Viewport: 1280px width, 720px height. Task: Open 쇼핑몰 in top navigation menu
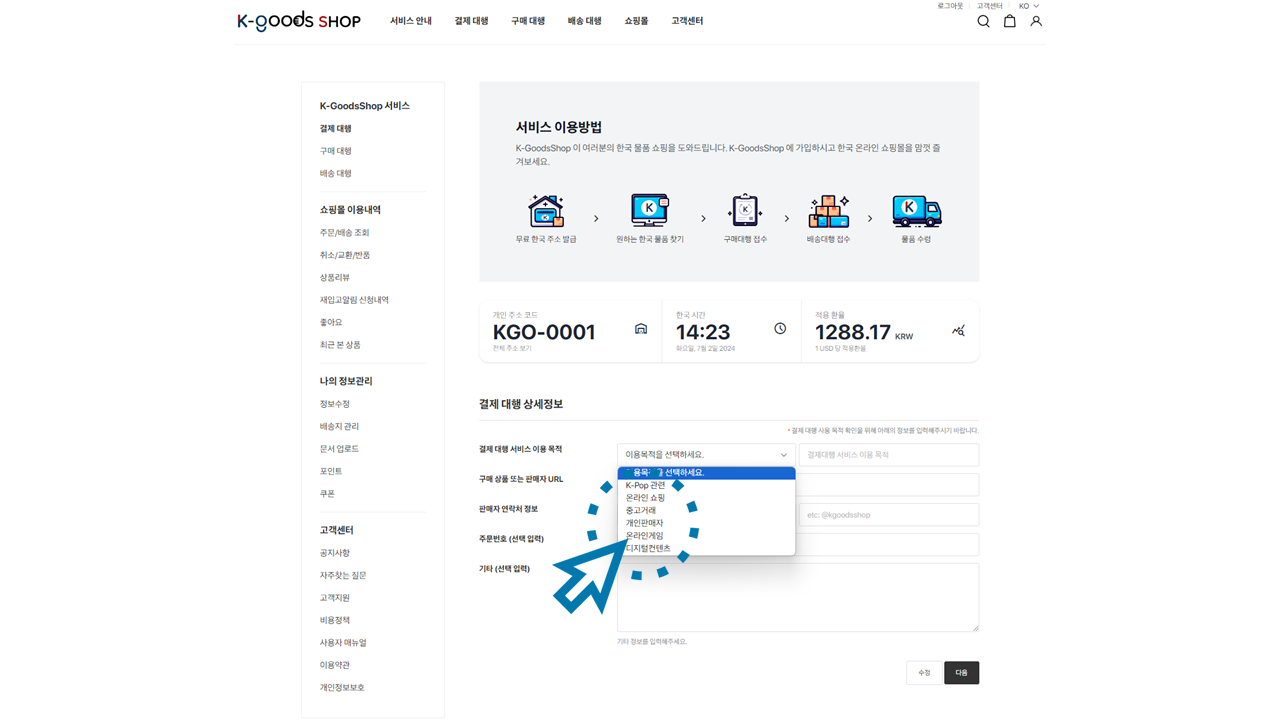[x=636, y=21]
